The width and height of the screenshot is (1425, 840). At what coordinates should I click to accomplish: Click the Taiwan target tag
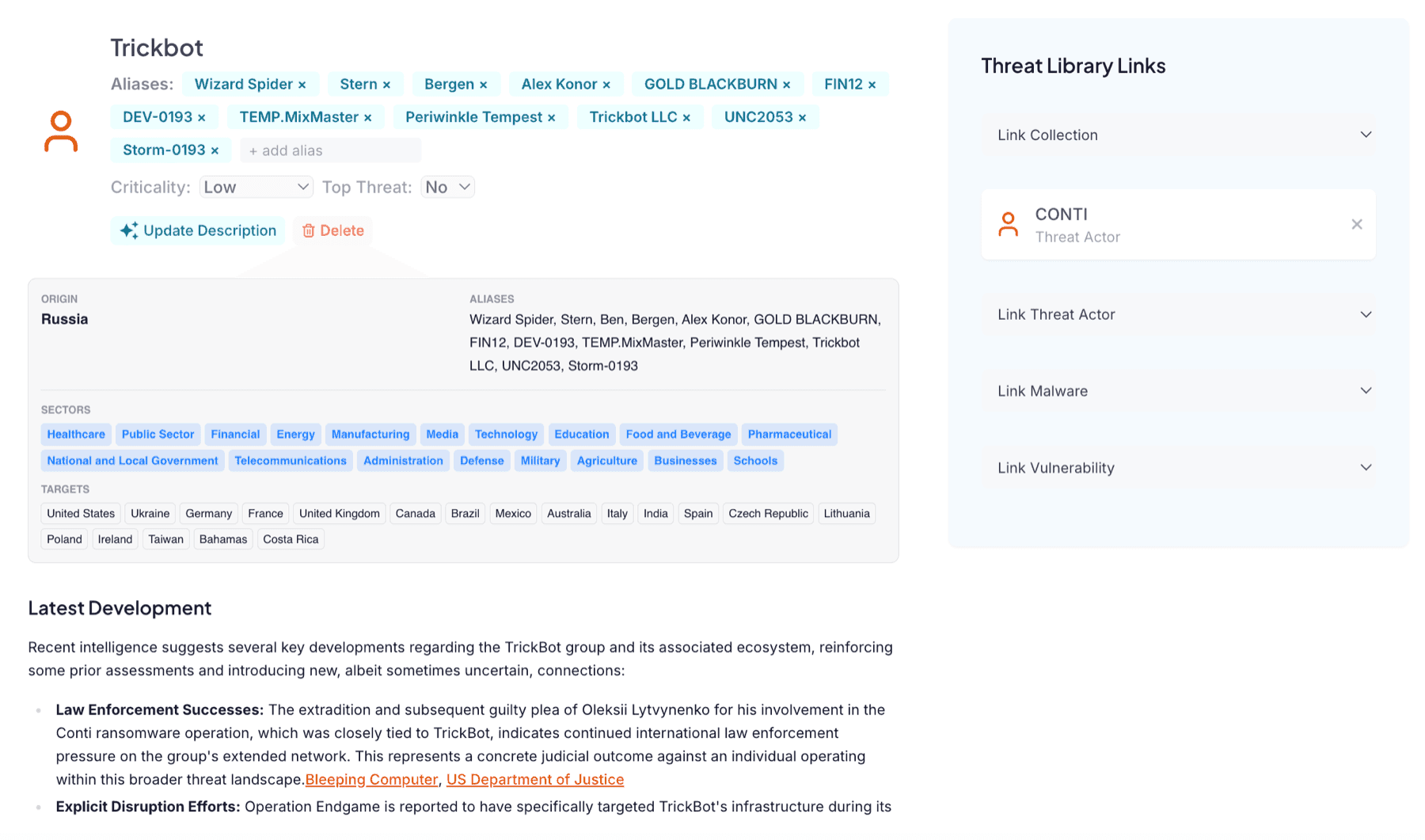165,540
